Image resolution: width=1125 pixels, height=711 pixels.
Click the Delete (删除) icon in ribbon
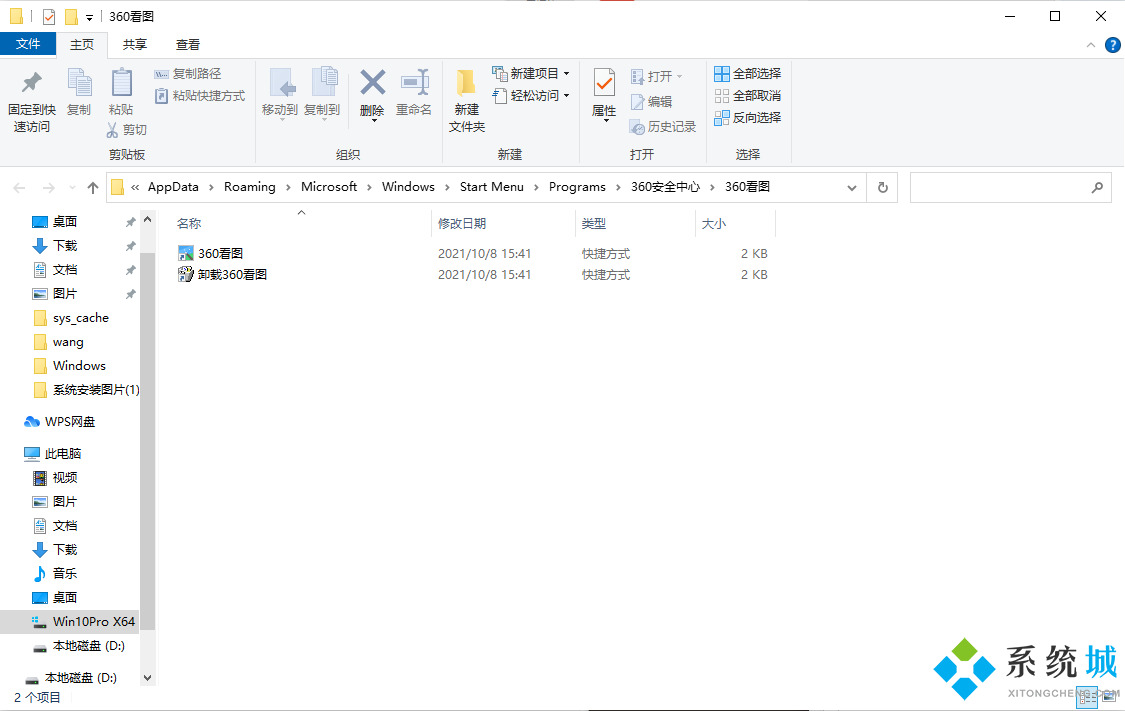click(371, 90)
